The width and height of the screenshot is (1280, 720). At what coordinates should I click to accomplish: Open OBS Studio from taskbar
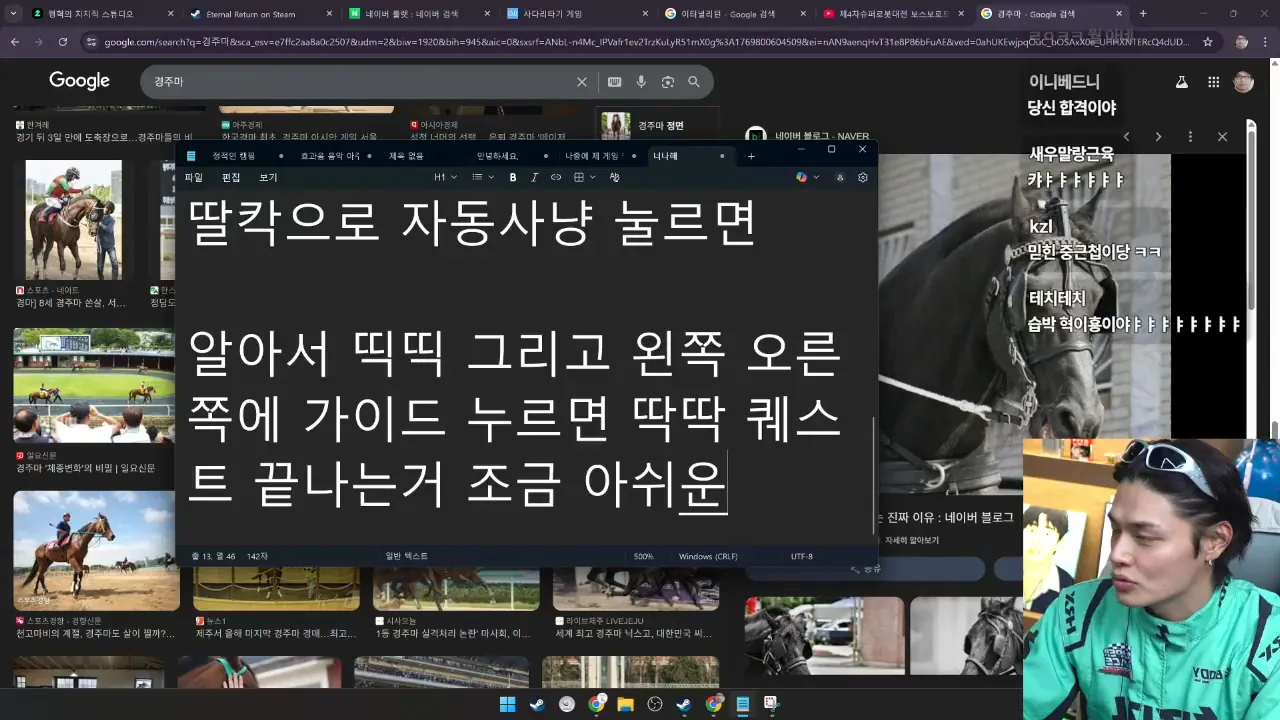655,704
